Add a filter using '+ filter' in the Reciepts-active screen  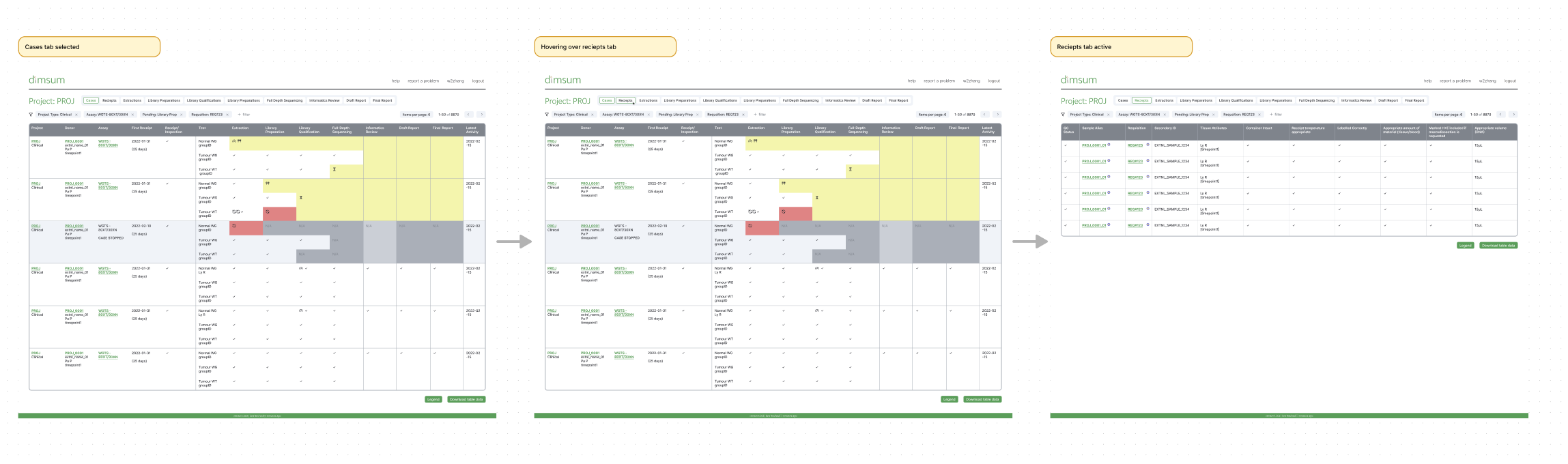(1276, 115)
